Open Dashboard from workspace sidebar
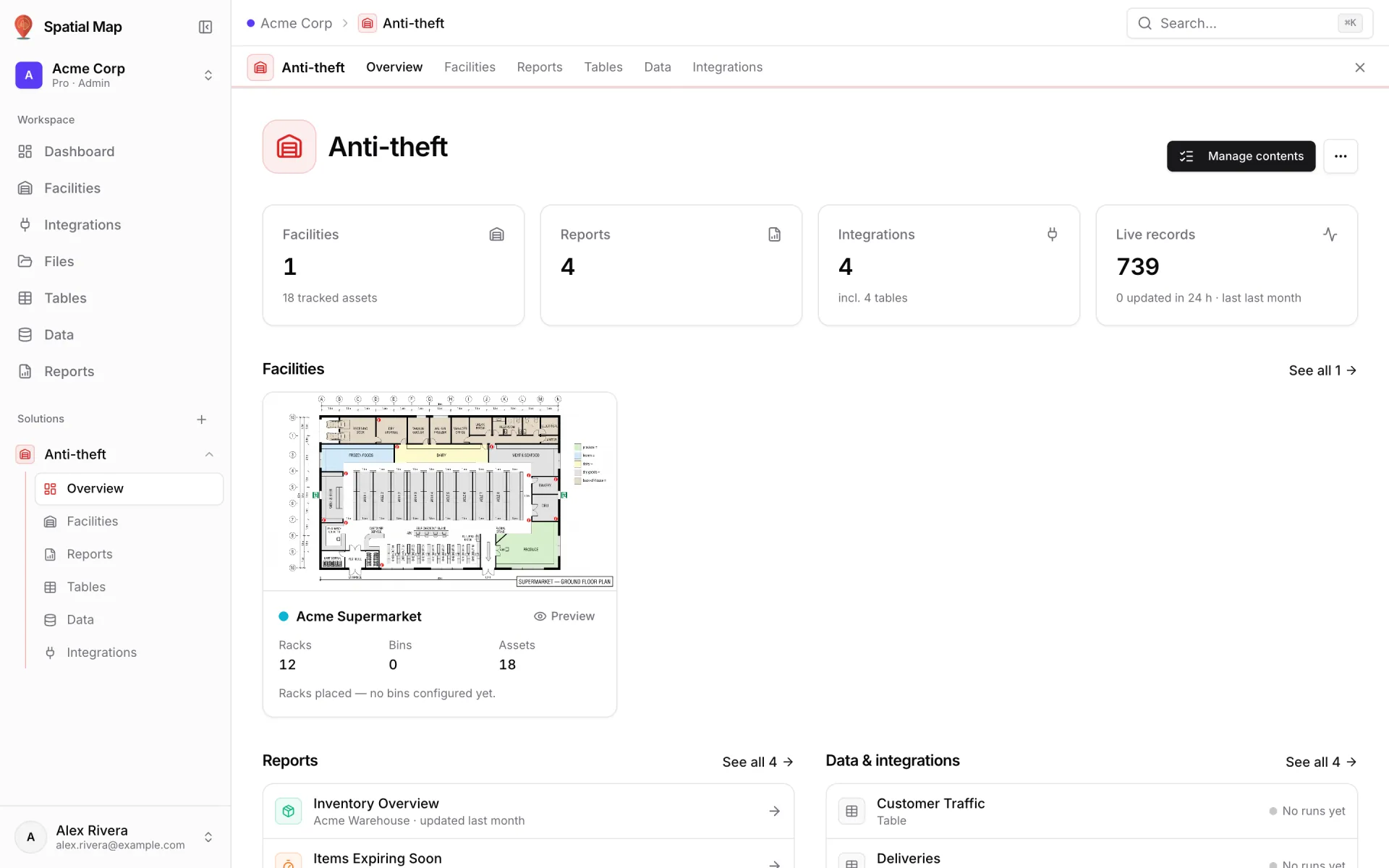Viewport: 1389px width, 868px height. coord(116,151)
